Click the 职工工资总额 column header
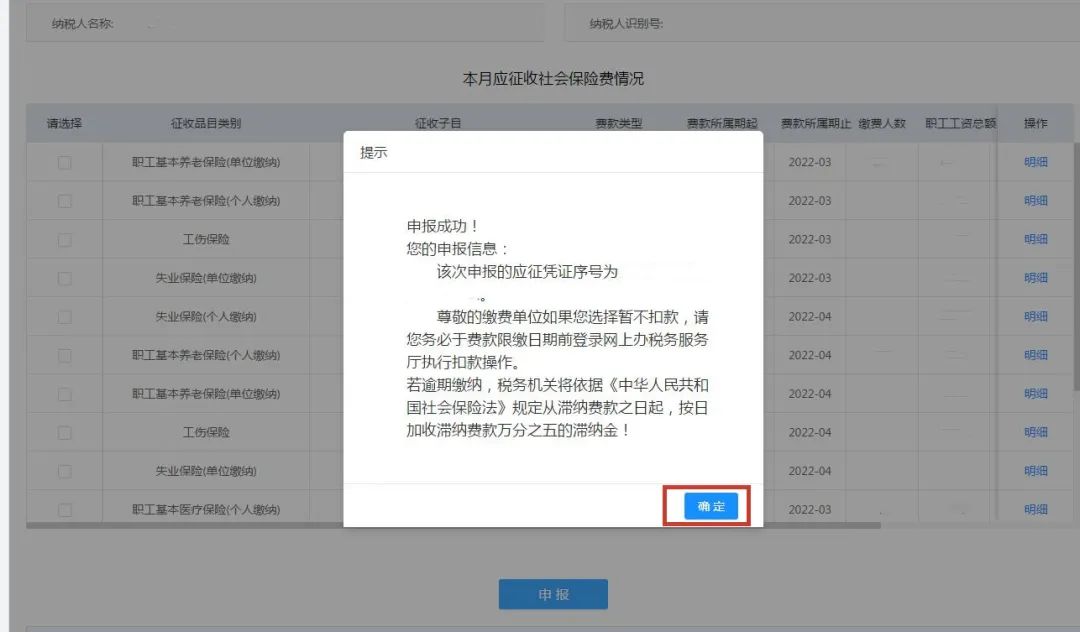Viewport: 1080px width, 632px height. pos(960,123)
